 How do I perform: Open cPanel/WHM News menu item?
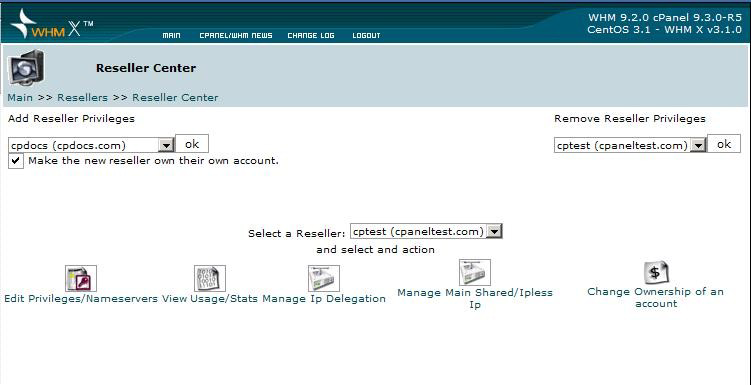236,35
